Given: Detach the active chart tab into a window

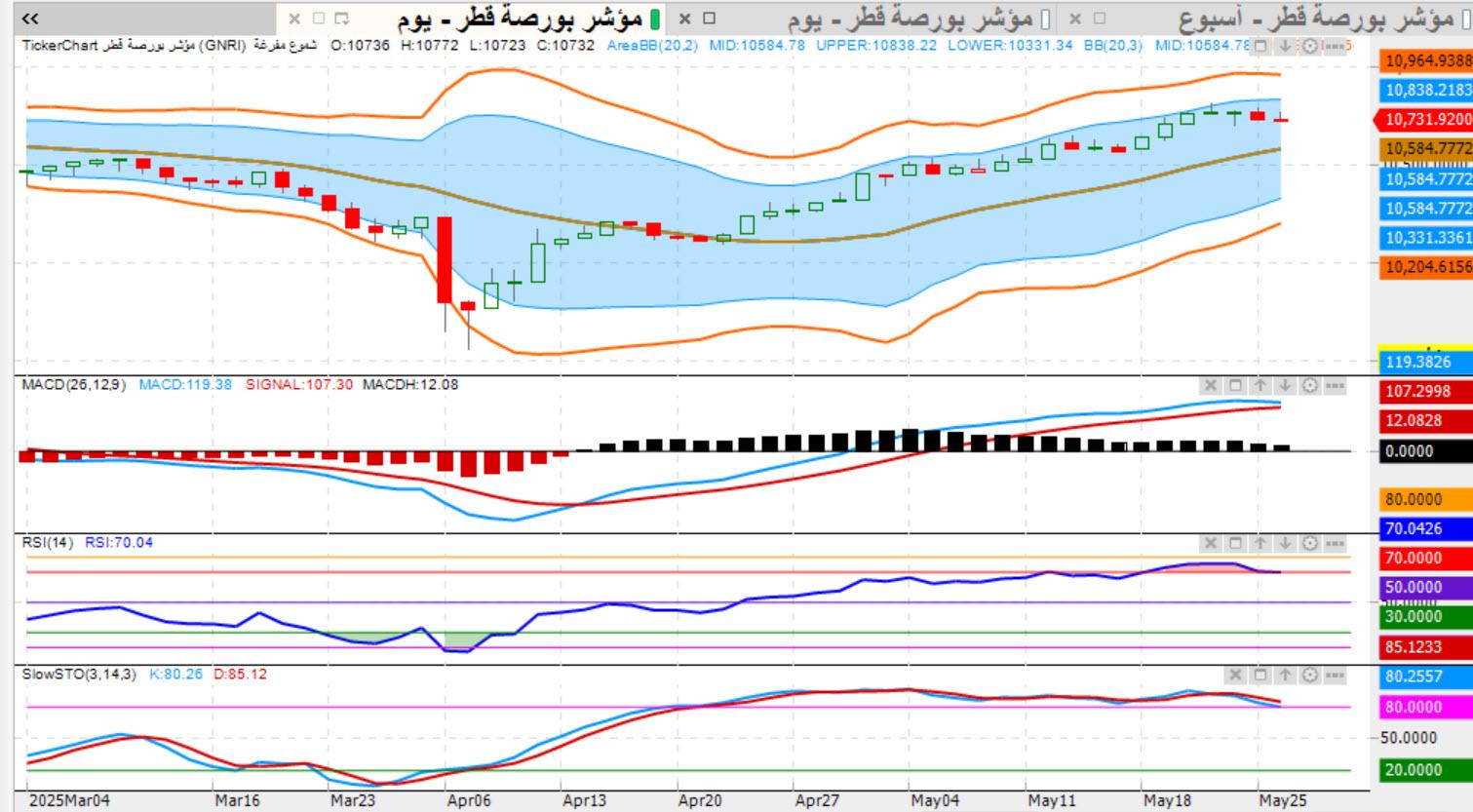Looking at the screenshot, I should [341, 19].
